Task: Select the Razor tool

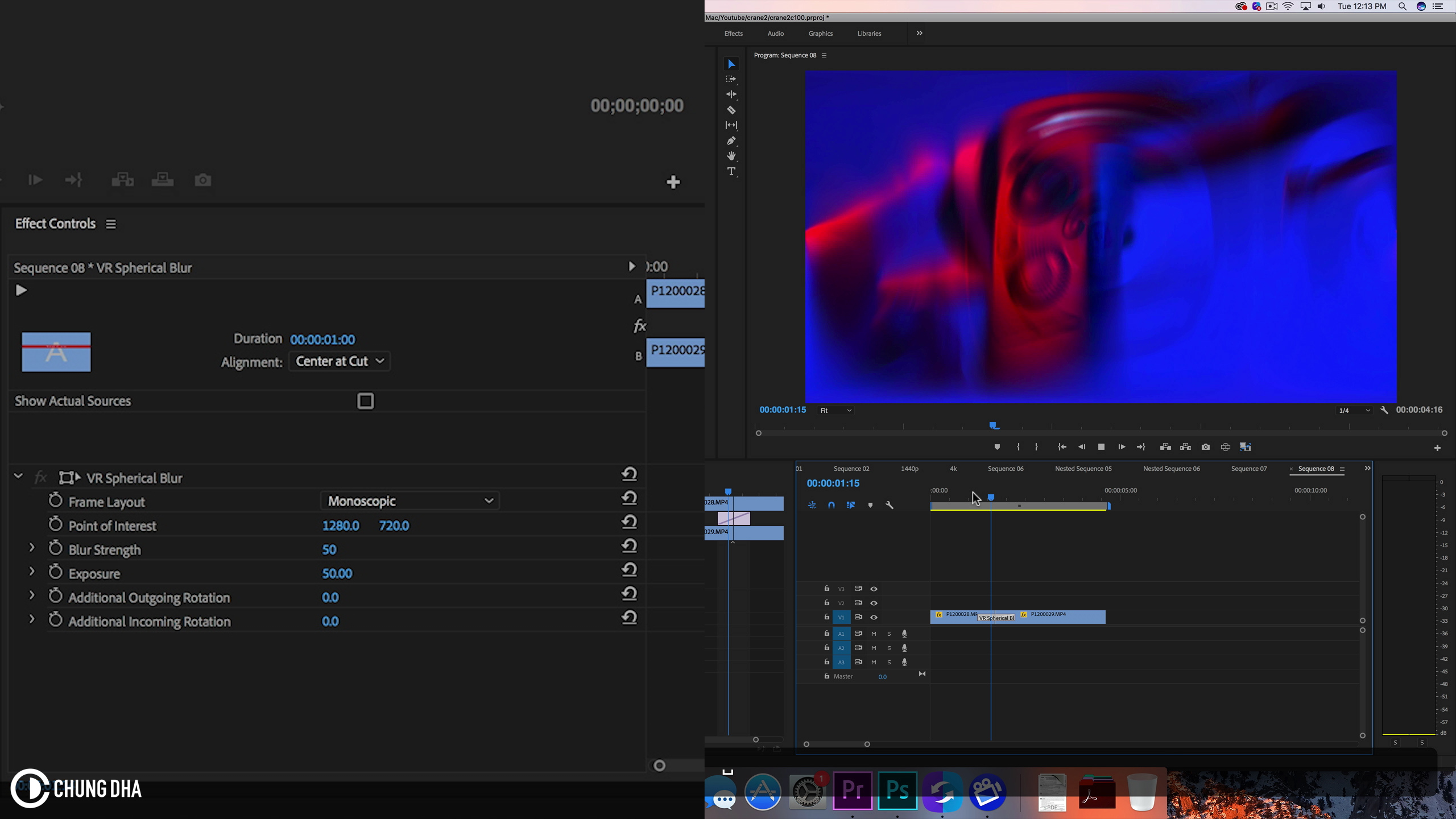Action: (x=731, y=110)
